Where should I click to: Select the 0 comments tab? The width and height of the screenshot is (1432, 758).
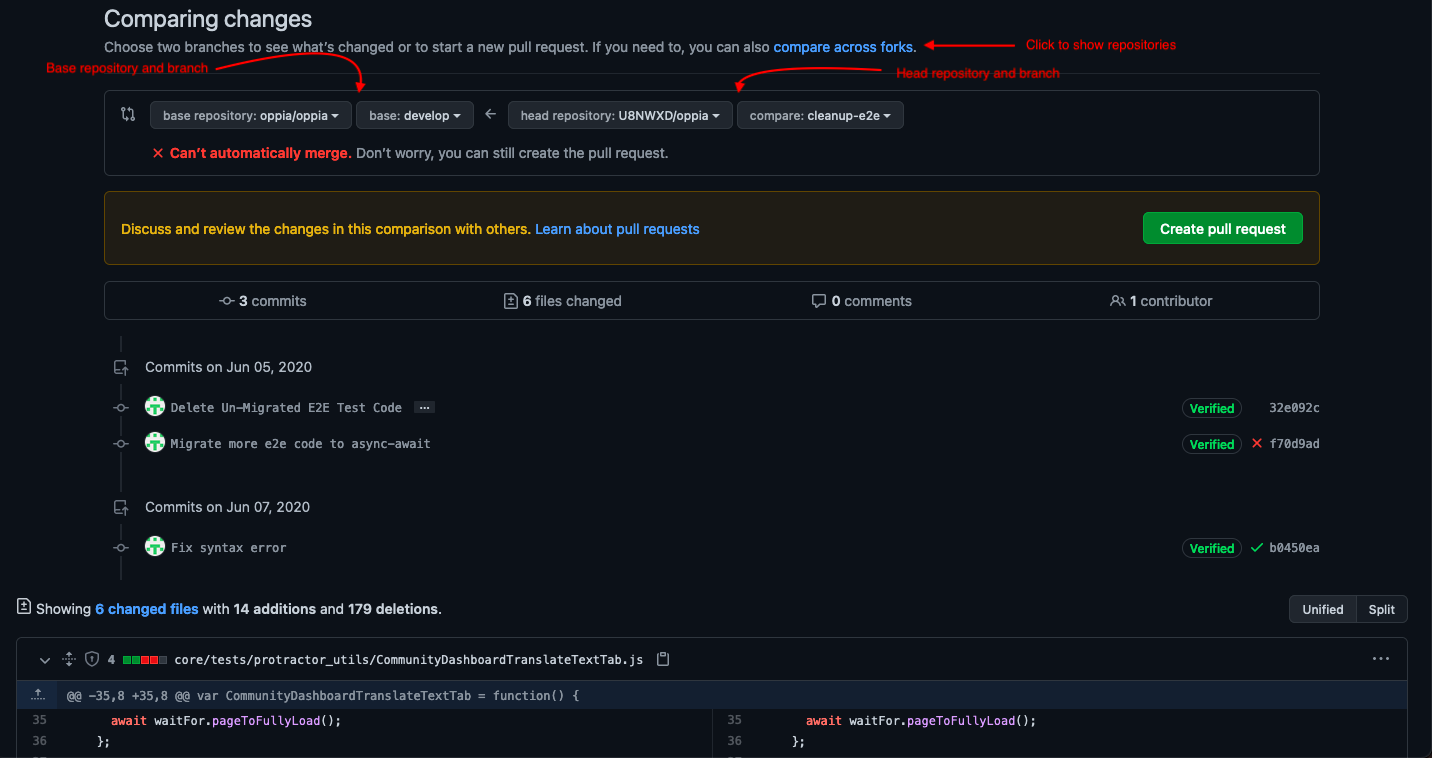tap(862, 301)
